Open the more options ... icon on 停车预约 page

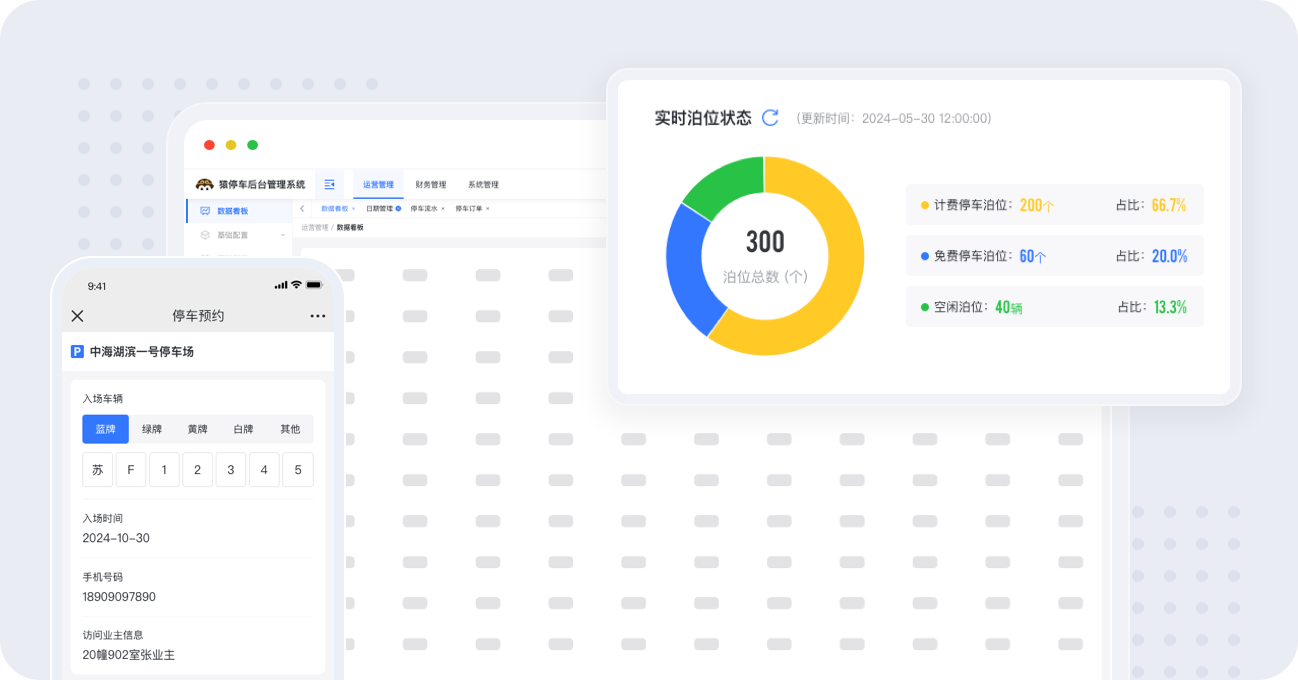318,316
